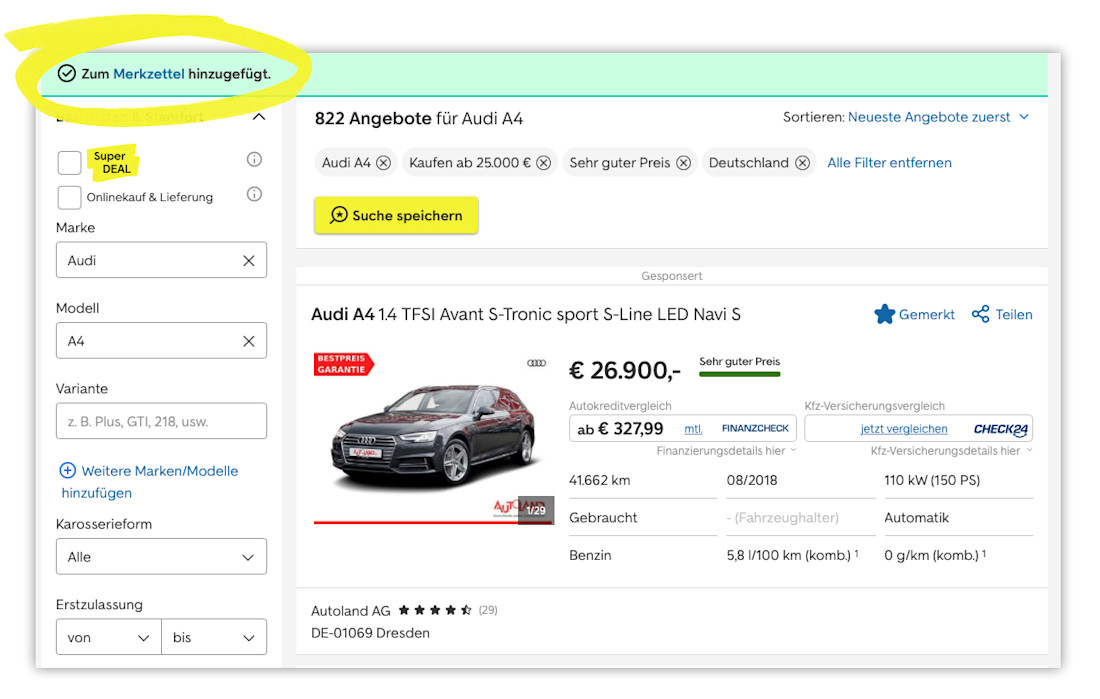The image size is (1100, 699).
Task: Click the Teilen share icon
Action: (981, 314)
